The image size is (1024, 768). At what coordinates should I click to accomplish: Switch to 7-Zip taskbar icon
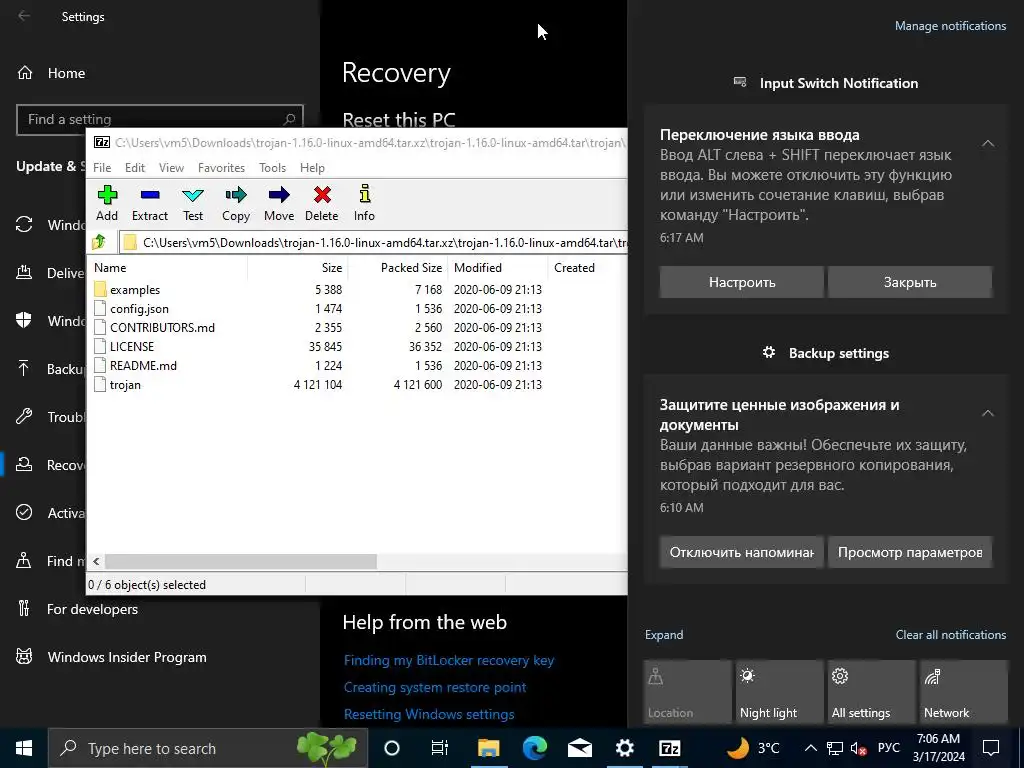pos(670,748)
